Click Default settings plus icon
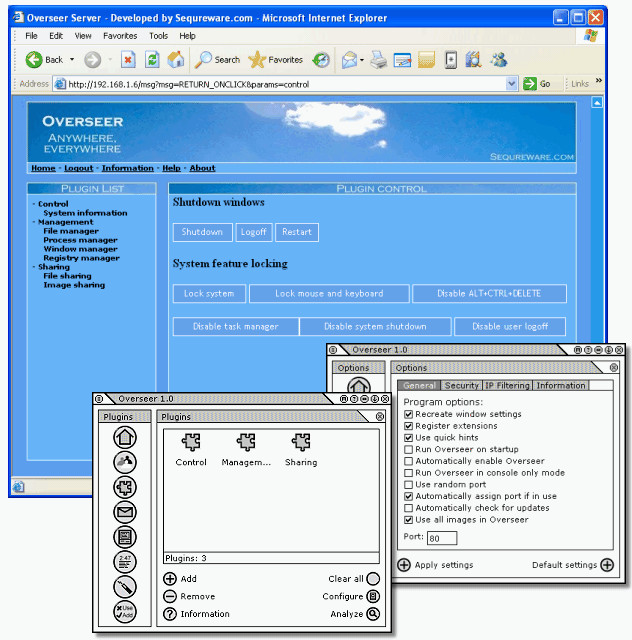Screen dimensions: 632x640 [607, 565]
